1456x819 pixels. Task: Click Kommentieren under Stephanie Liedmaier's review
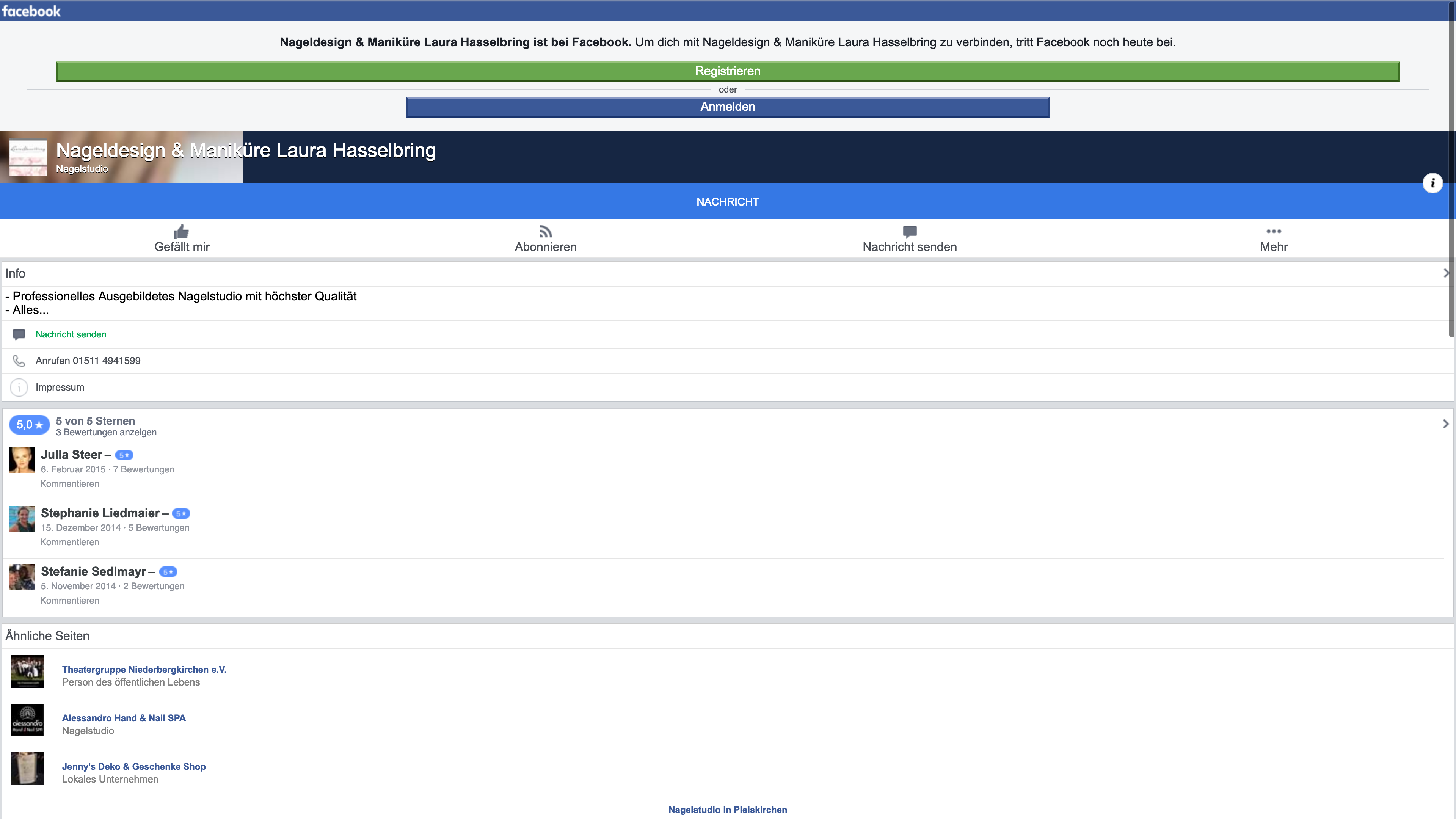pyautogui.click(x=69, y=542)
